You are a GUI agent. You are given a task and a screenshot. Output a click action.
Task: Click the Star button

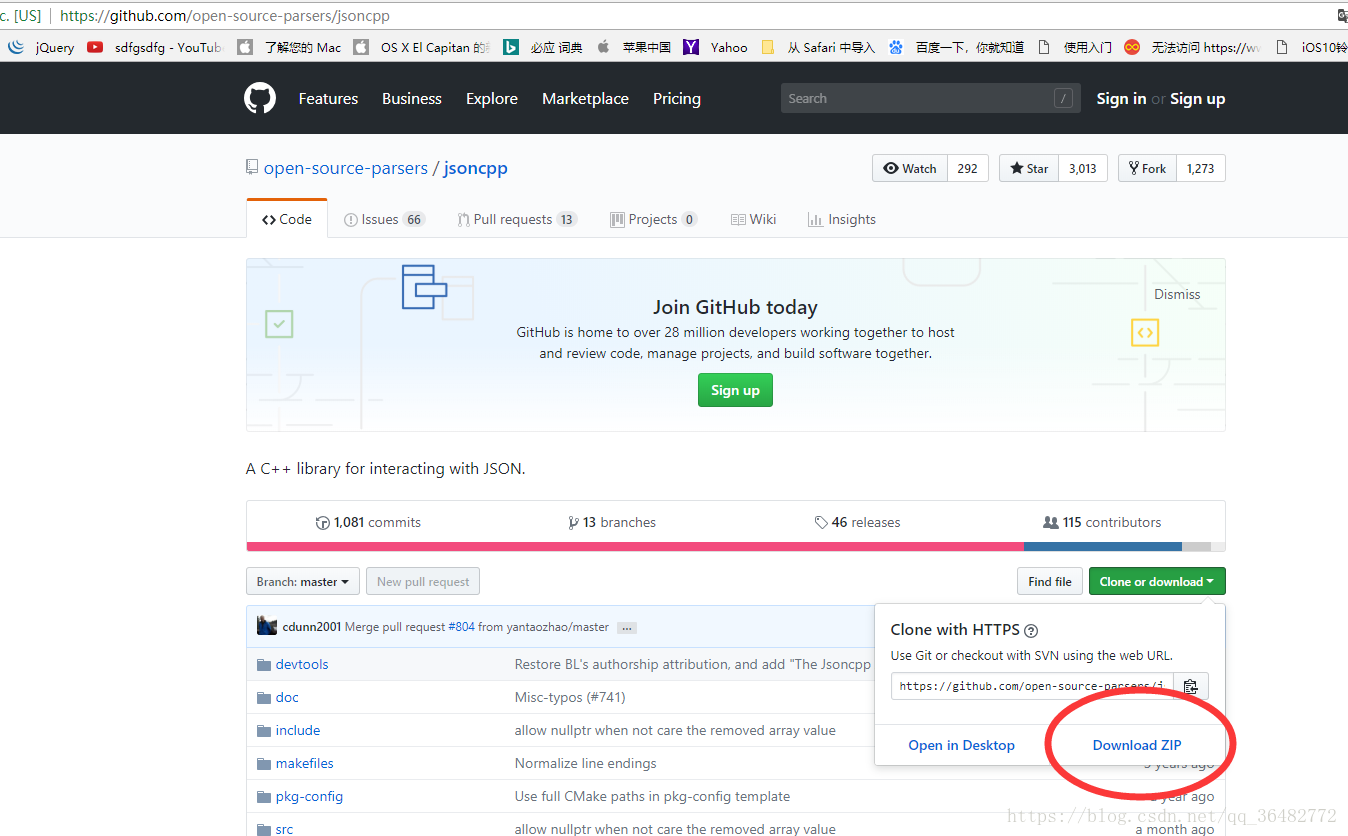1029,168
